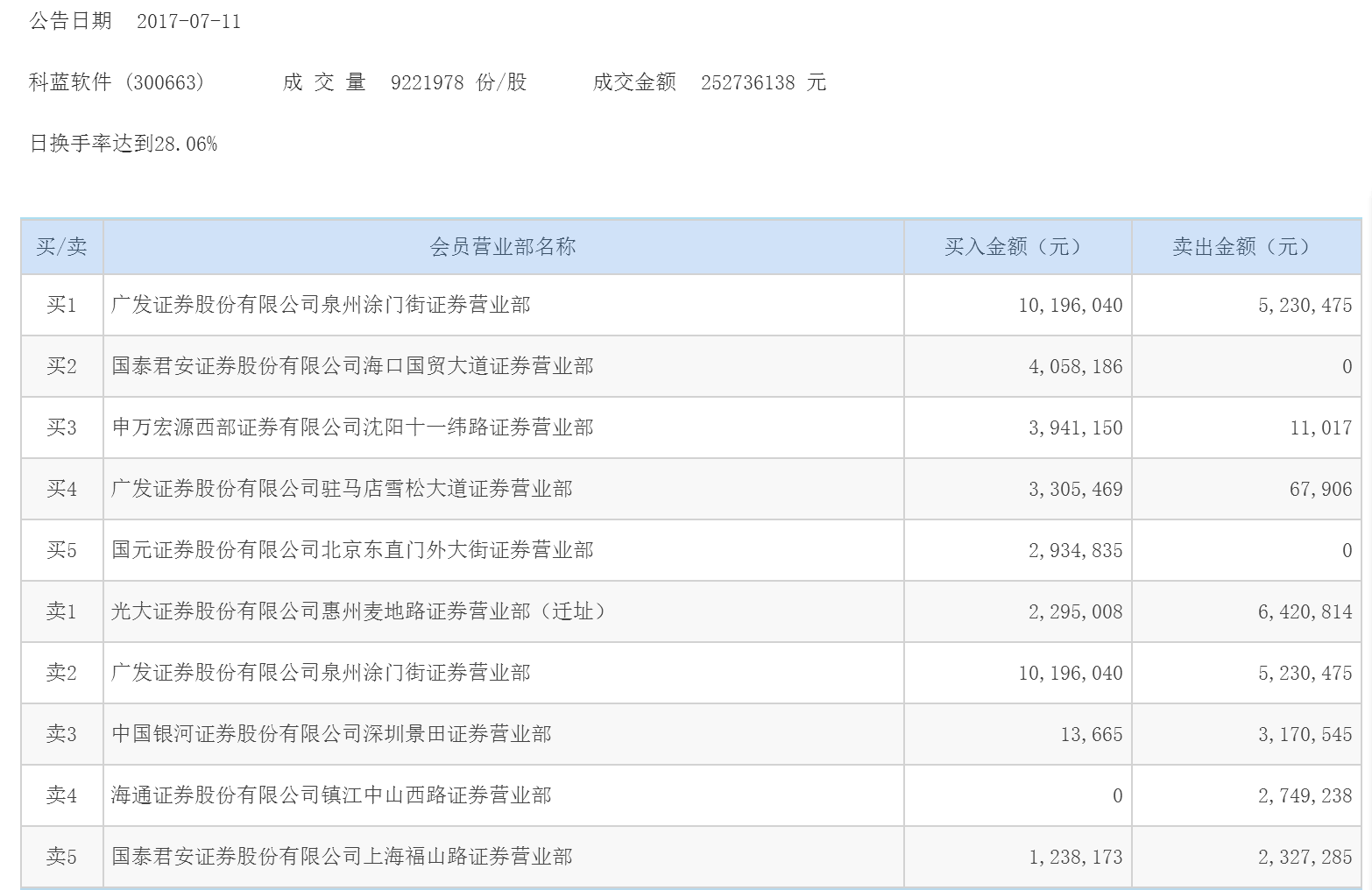1372x890 pixels.
Task: Select 国泰君安证券上海福山路证券营业部
Action: click(x=342, y=857)
